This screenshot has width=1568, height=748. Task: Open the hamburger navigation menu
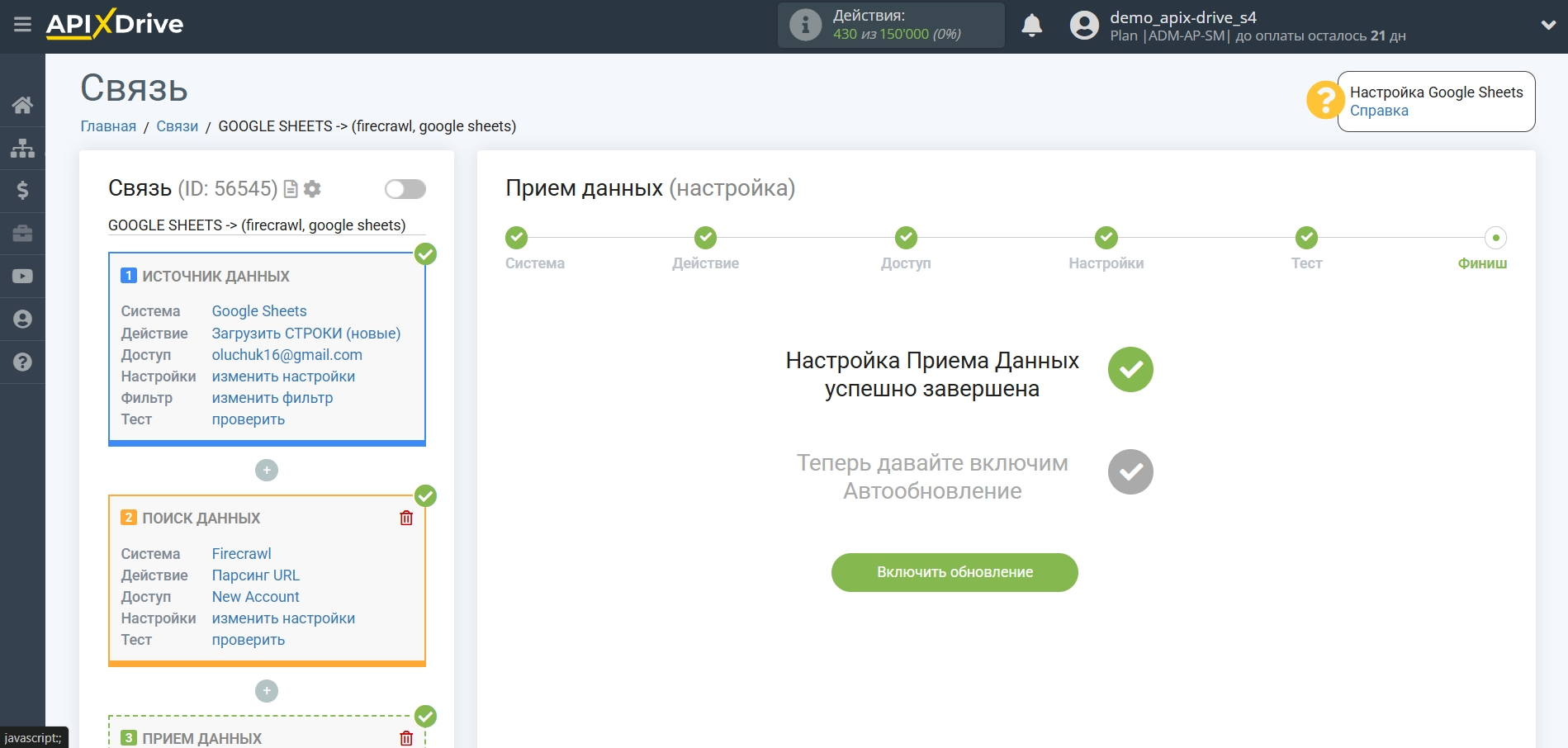click(22, 24)
